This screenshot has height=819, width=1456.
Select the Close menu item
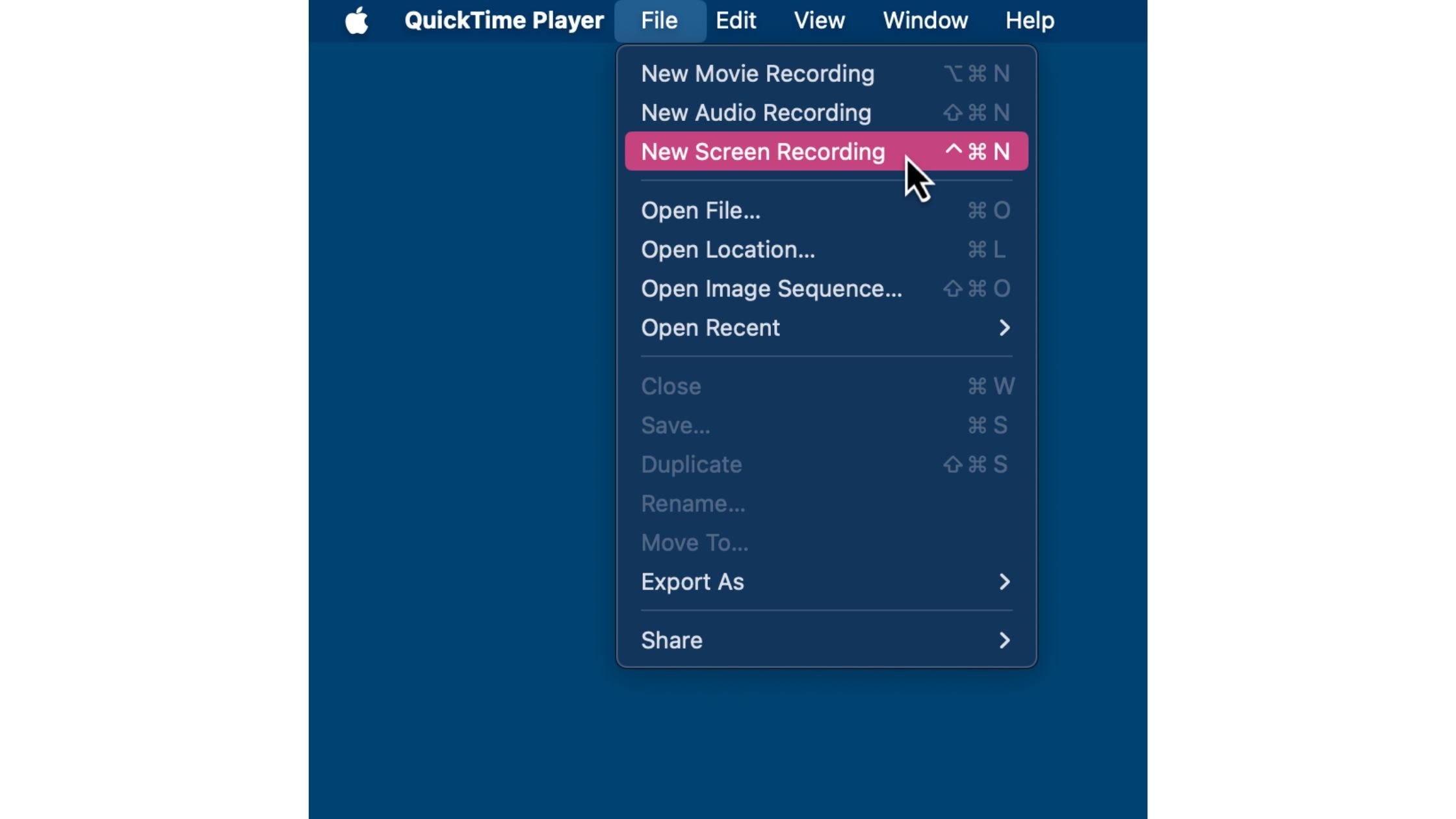pyautogui.click(x=670, y=385)
